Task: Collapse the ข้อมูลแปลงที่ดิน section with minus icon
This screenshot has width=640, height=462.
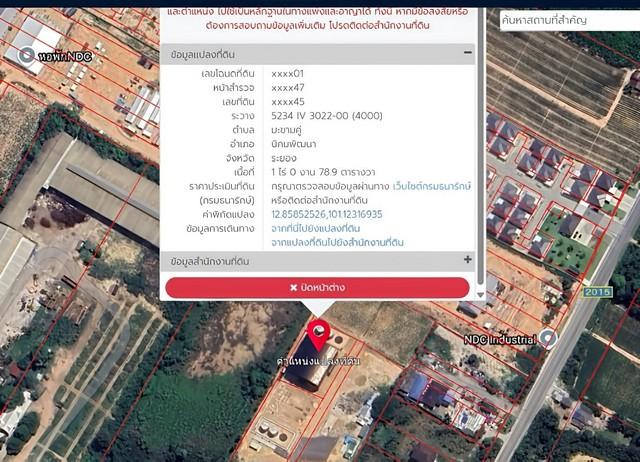Action: (x=467, y=53)
